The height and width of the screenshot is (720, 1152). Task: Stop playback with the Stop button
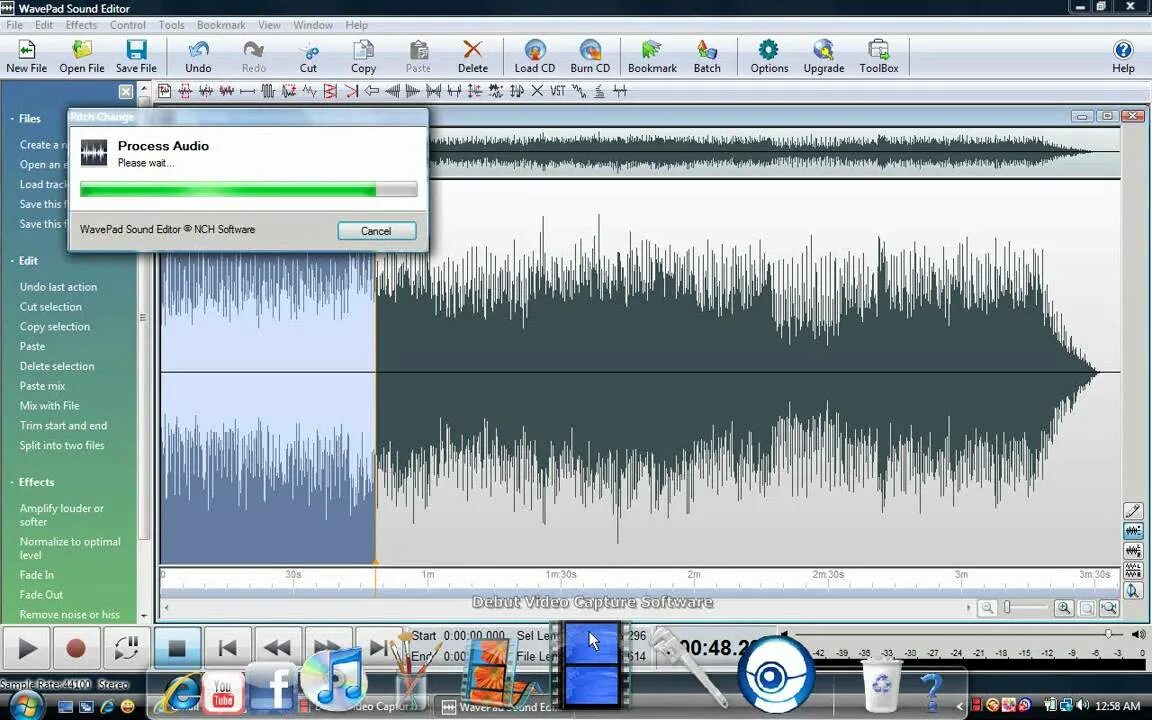click(x=176, y=648)
